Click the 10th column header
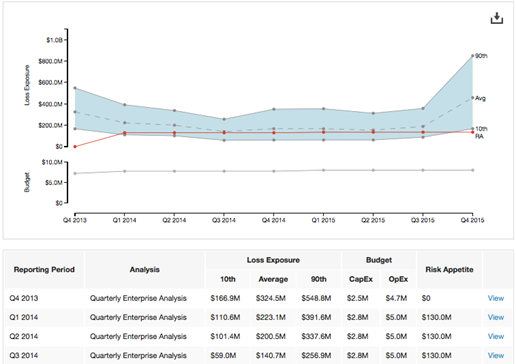Viewport: 516px width, 364px height. tap(228, 279)
